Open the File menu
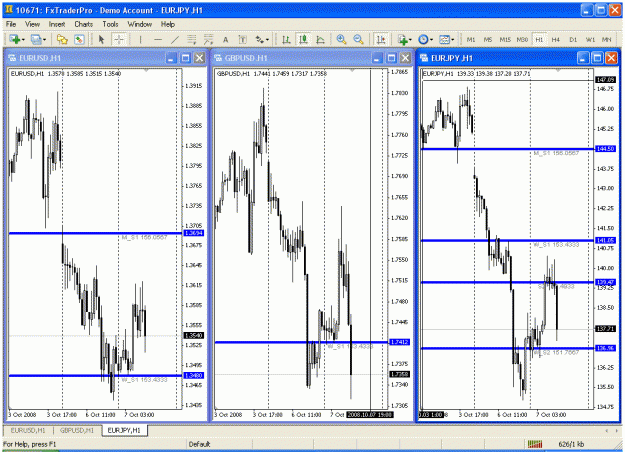 coord(11,24)
